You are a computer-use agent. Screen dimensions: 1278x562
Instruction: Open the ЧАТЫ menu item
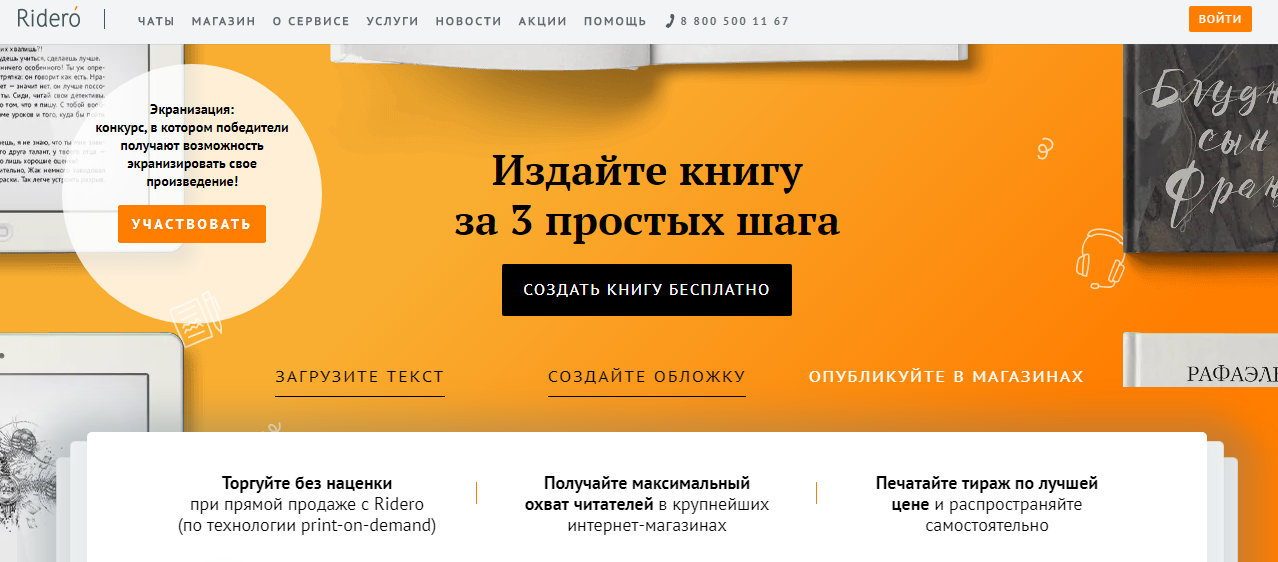155,21
